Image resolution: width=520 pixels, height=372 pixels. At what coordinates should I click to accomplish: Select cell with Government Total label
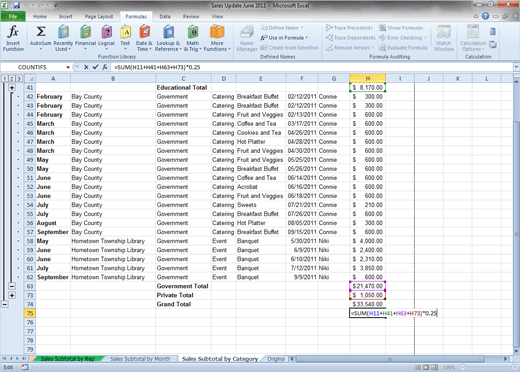pos(183,286)
